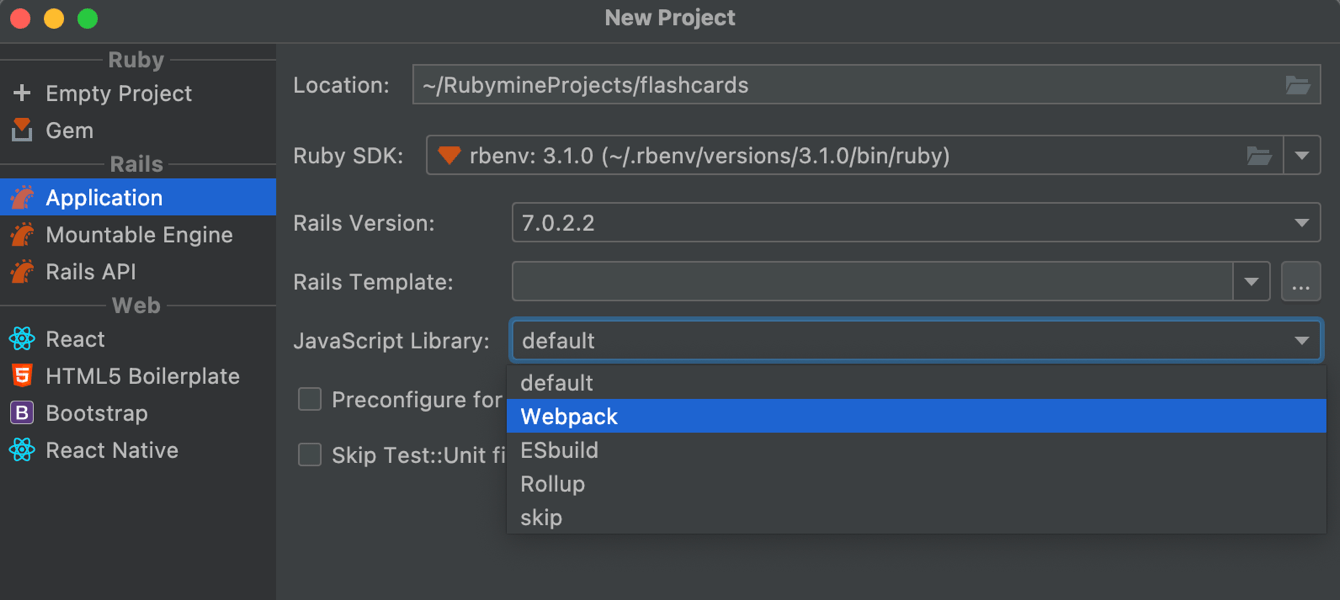The width and height of the screenshot is (1340, 600).
Task: Toggle the Preconfigure checkbox
Action: click(x=310, y=400)
